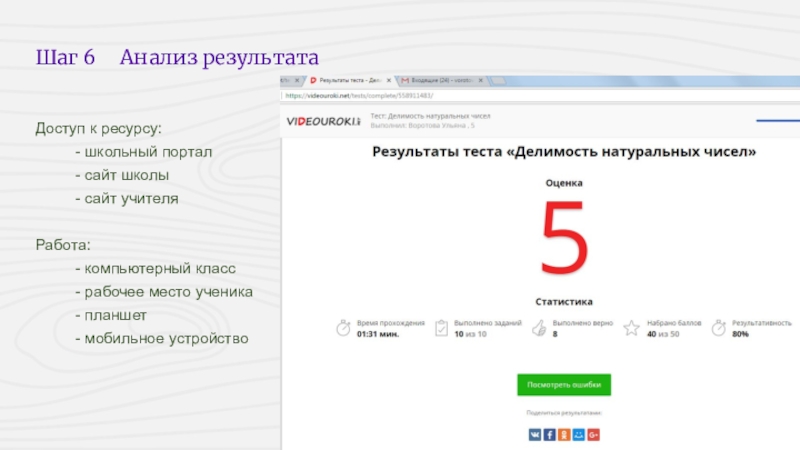Close the "Результаты теста" tab

pyautogui.click(x=389, y=81)
